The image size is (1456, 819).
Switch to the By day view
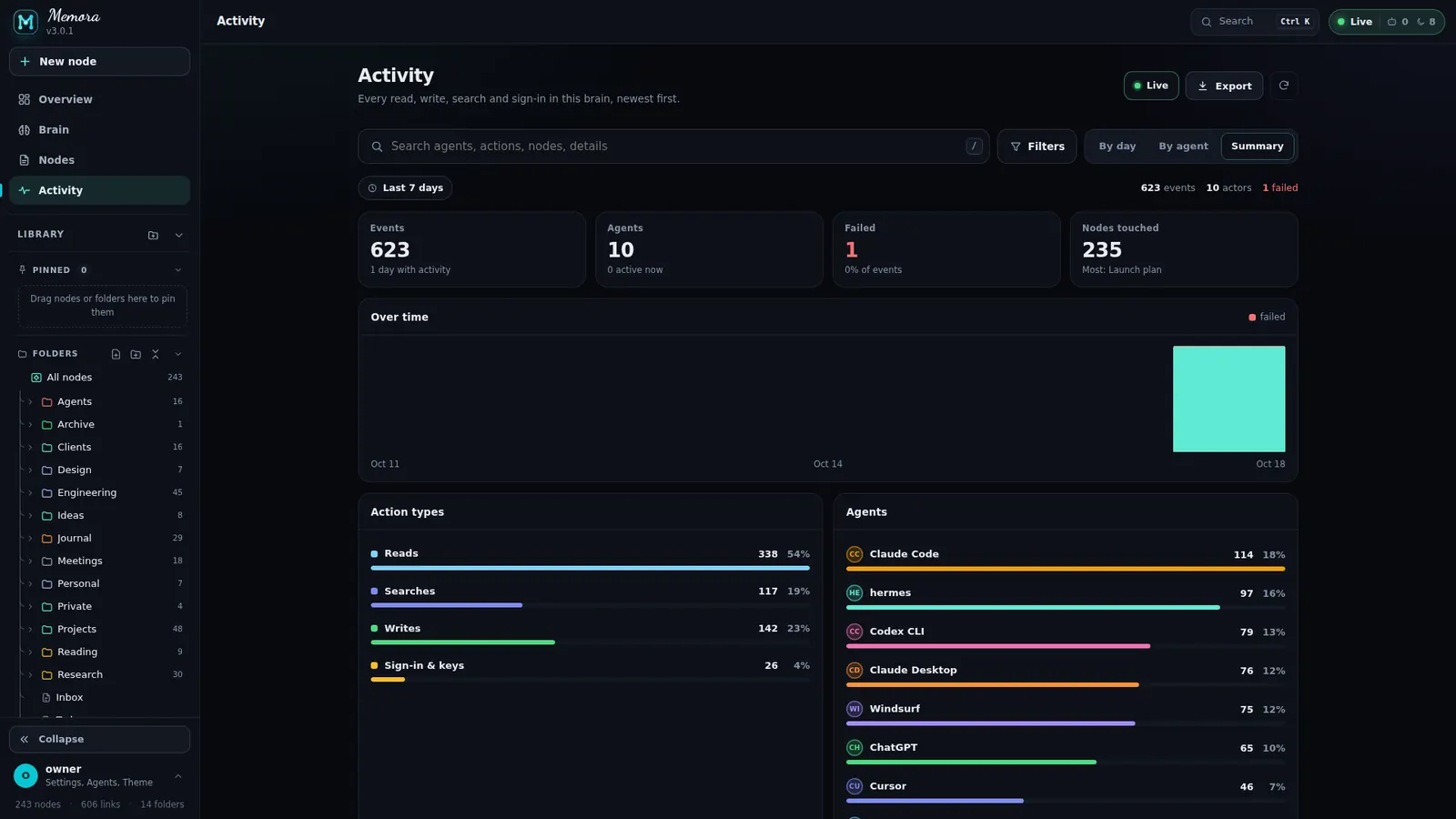1117,147
